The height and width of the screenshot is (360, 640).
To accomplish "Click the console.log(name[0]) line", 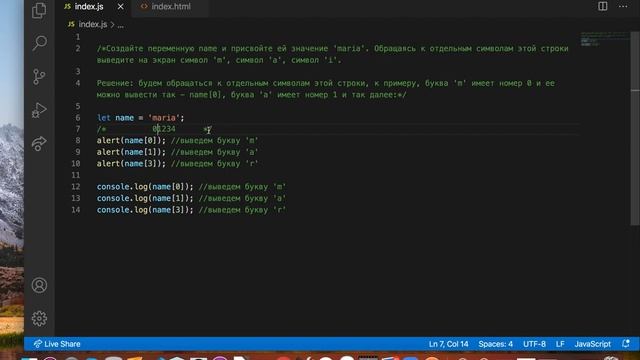I will coord(191,187).
